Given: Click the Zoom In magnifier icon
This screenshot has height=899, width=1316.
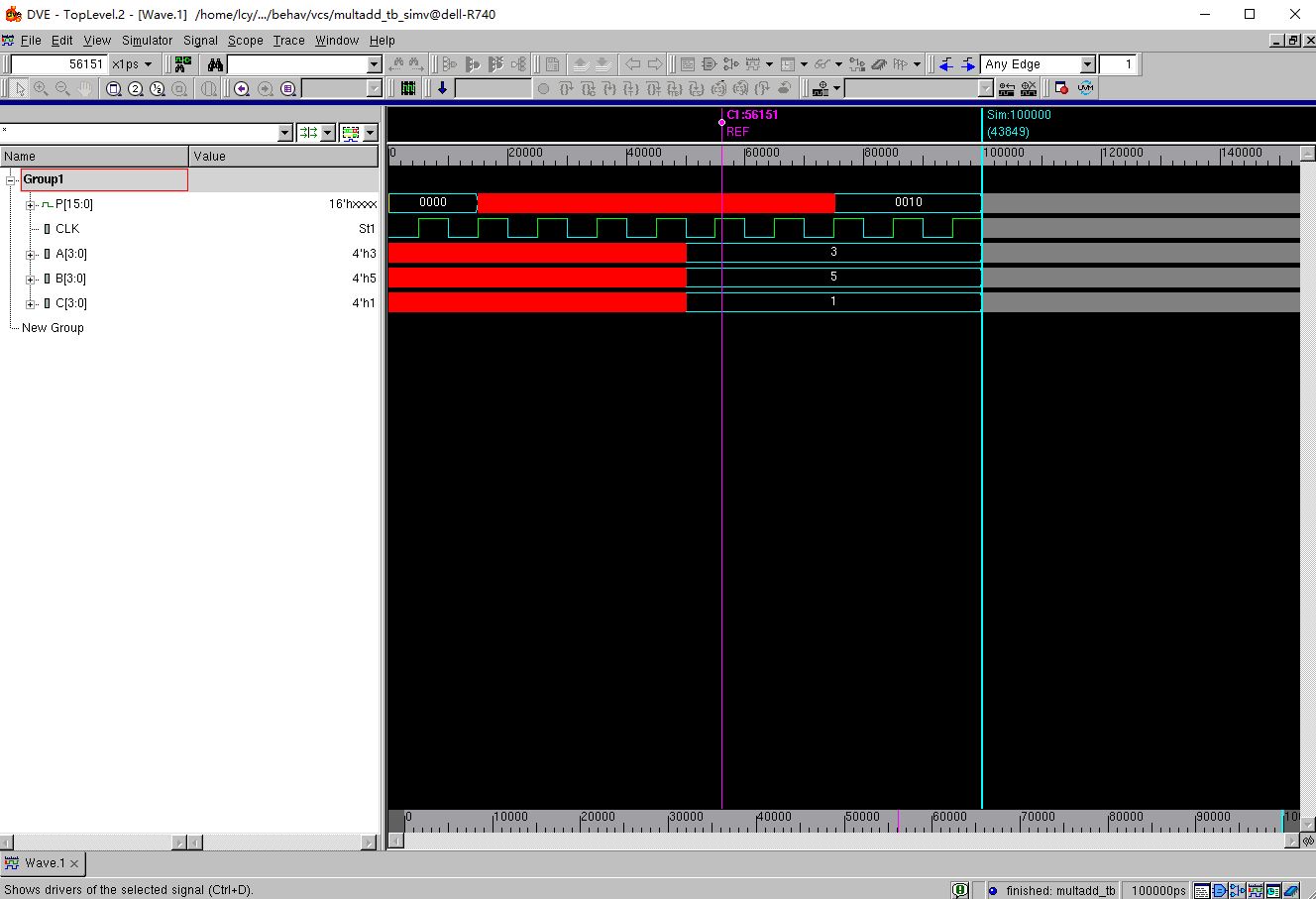Looking at the screenshot, I should [41, 88].
